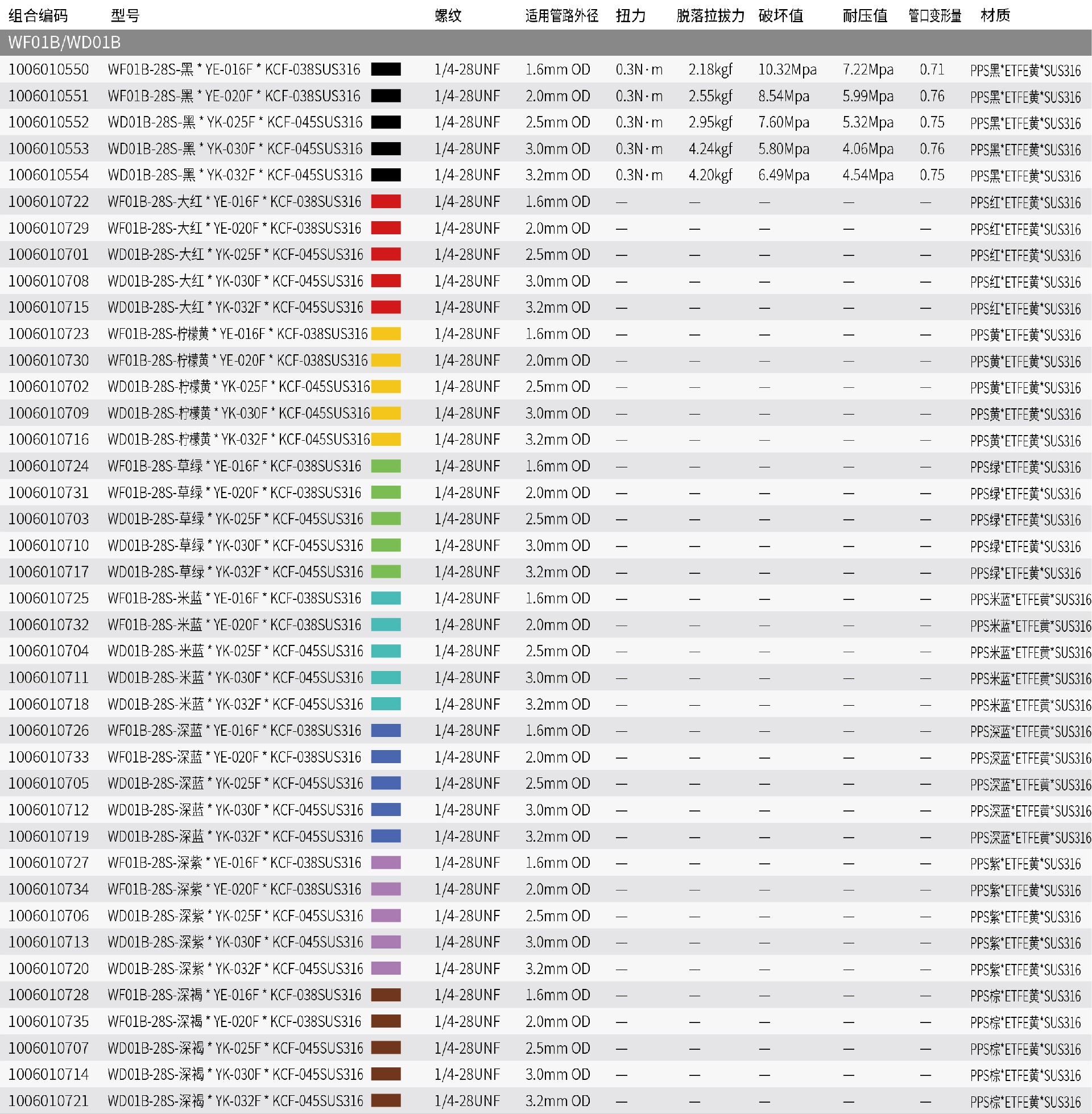Click the 型号 column header
The image size is (1092, 1114).
tap(125, 15)
